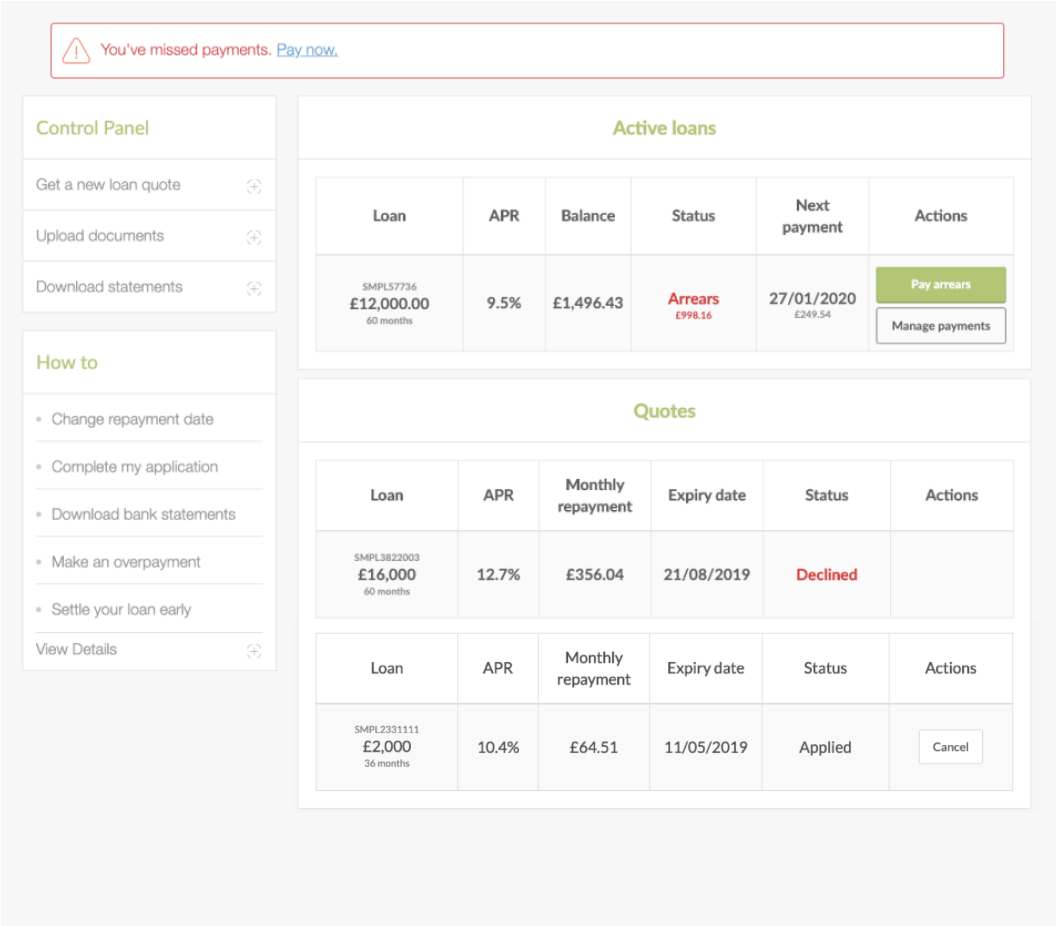This screenshot has height=926, width=1056.
Task: Open Change repayment date guide
Action: click(x=133, y=419)
